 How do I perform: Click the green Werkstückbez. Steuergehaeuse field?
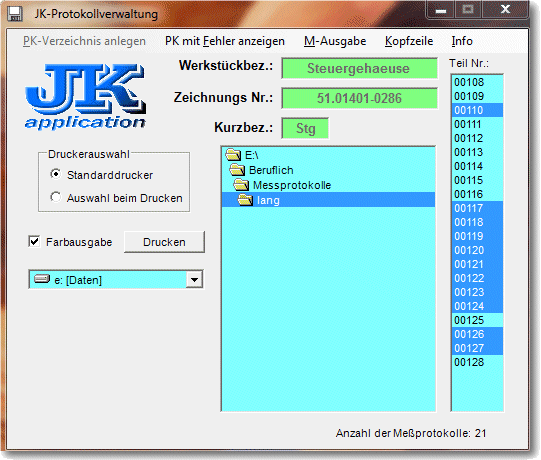tap(359, 68)
